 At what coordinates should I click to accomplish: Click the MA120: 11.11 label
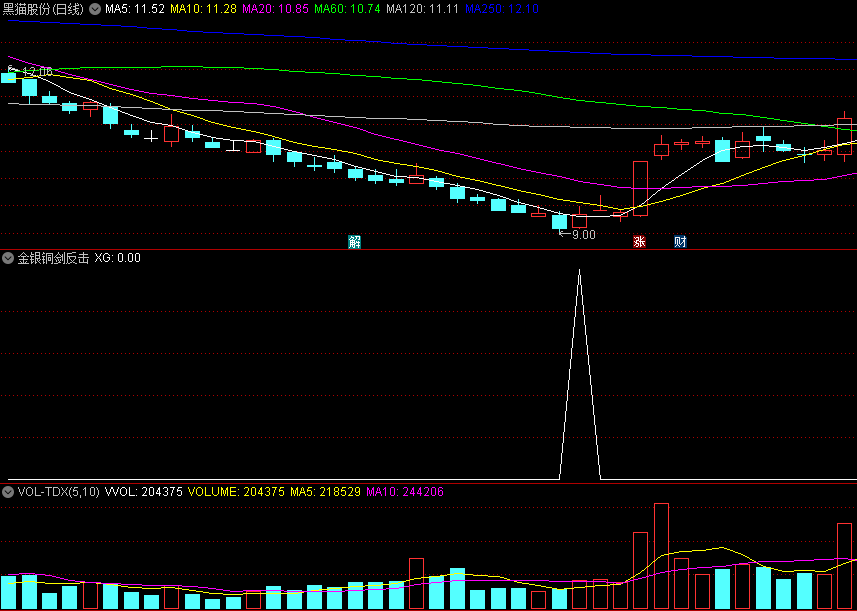click(x=422, y=9)
